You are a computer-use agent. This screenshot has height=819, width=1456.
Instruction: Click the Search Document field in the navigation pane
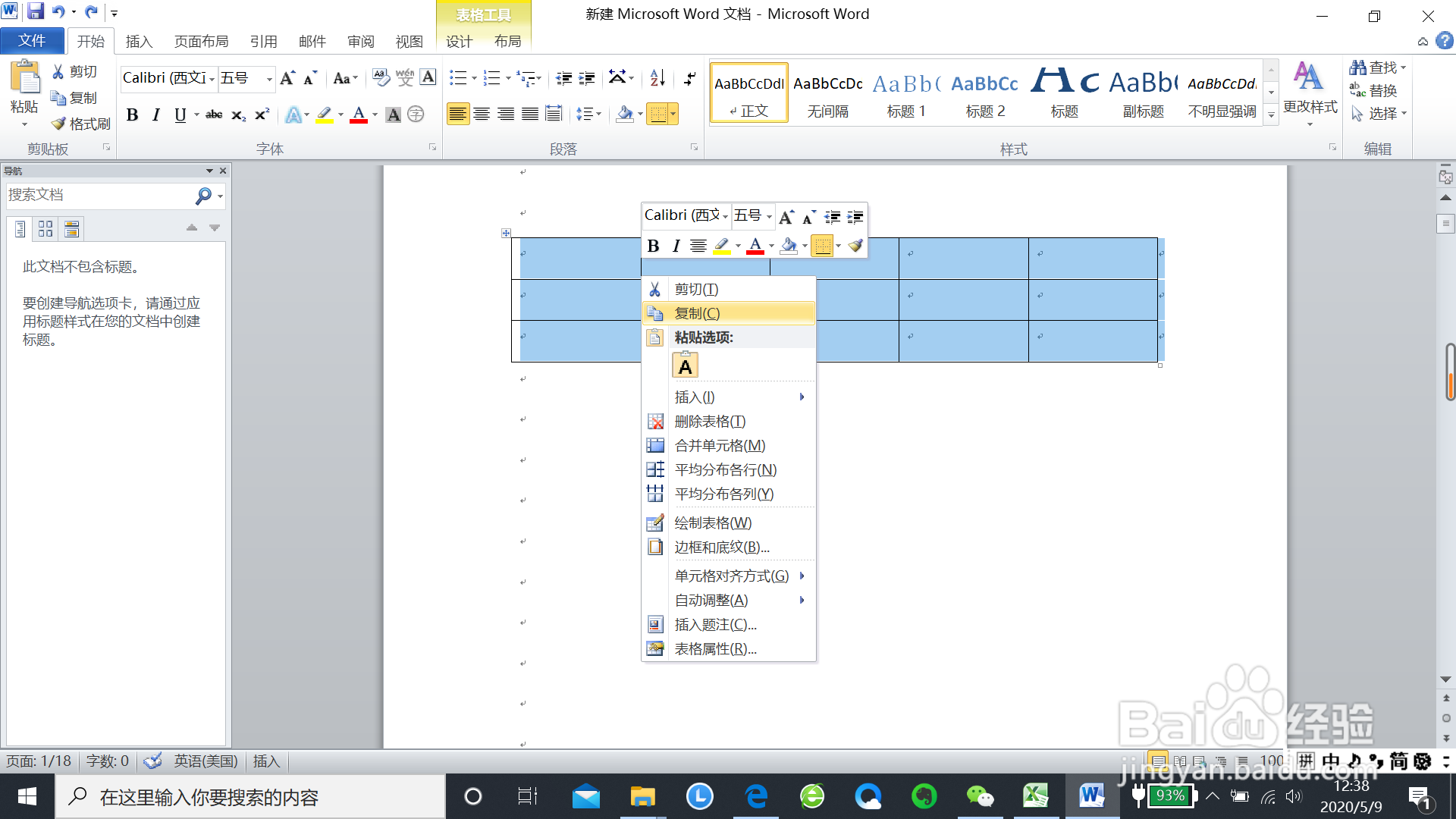coord(99,196)
